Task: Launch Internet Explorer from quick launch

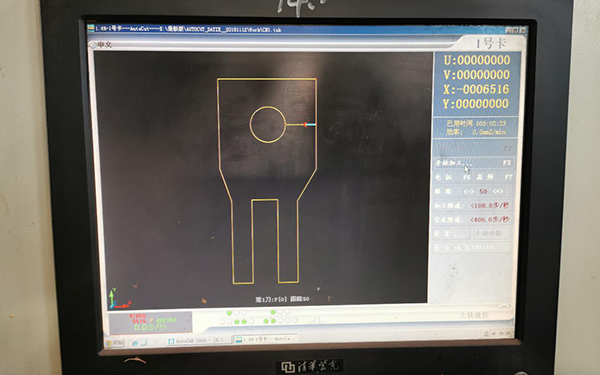Action: pyautogui.click(x=135, y=342)
